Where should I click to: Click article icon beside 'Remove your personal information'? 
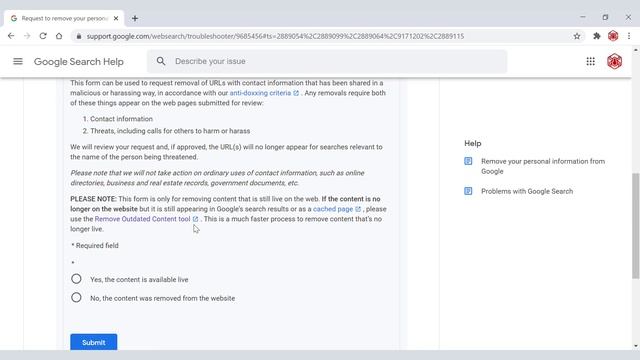coord(468,161)
